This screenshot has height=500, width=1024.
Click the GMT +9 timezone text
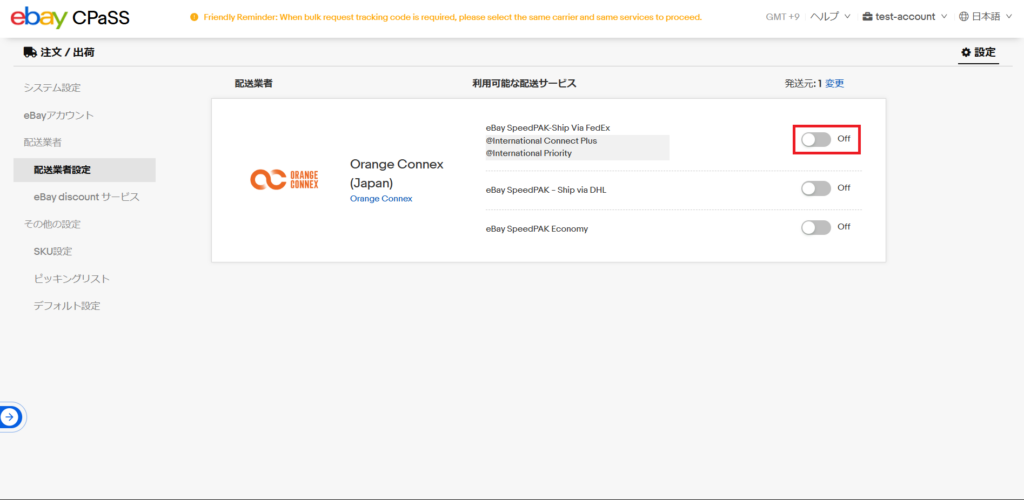(x=782, y=17)
